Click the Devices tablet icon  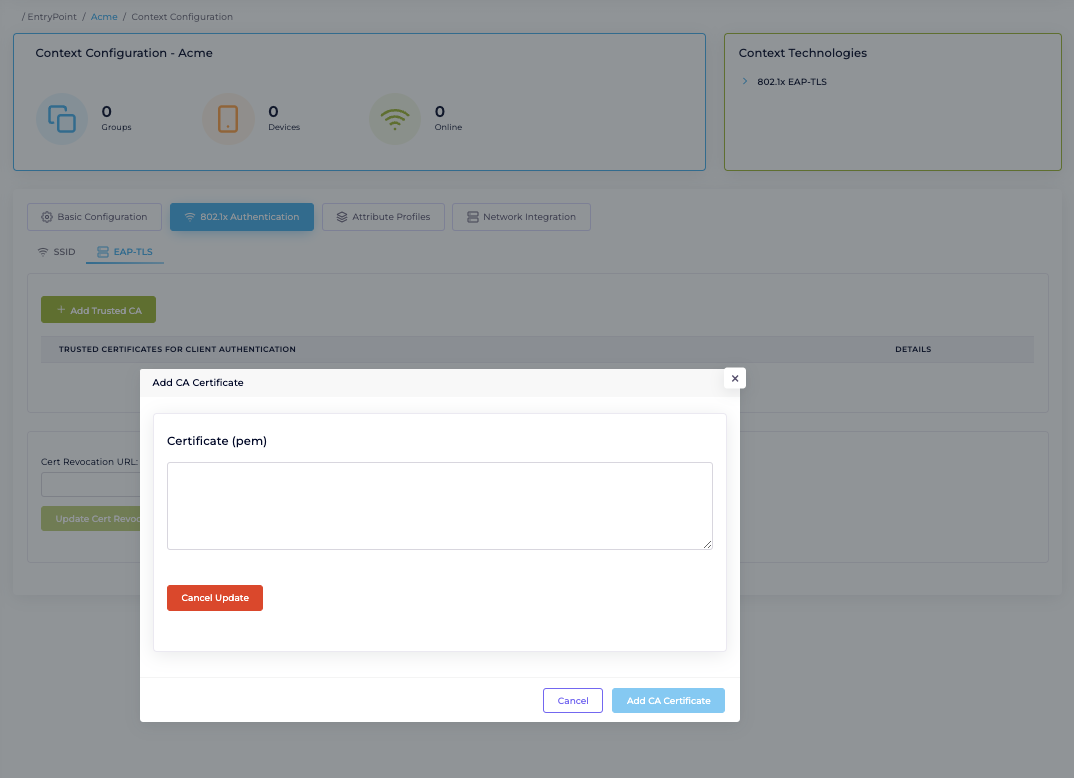[228, 119]
